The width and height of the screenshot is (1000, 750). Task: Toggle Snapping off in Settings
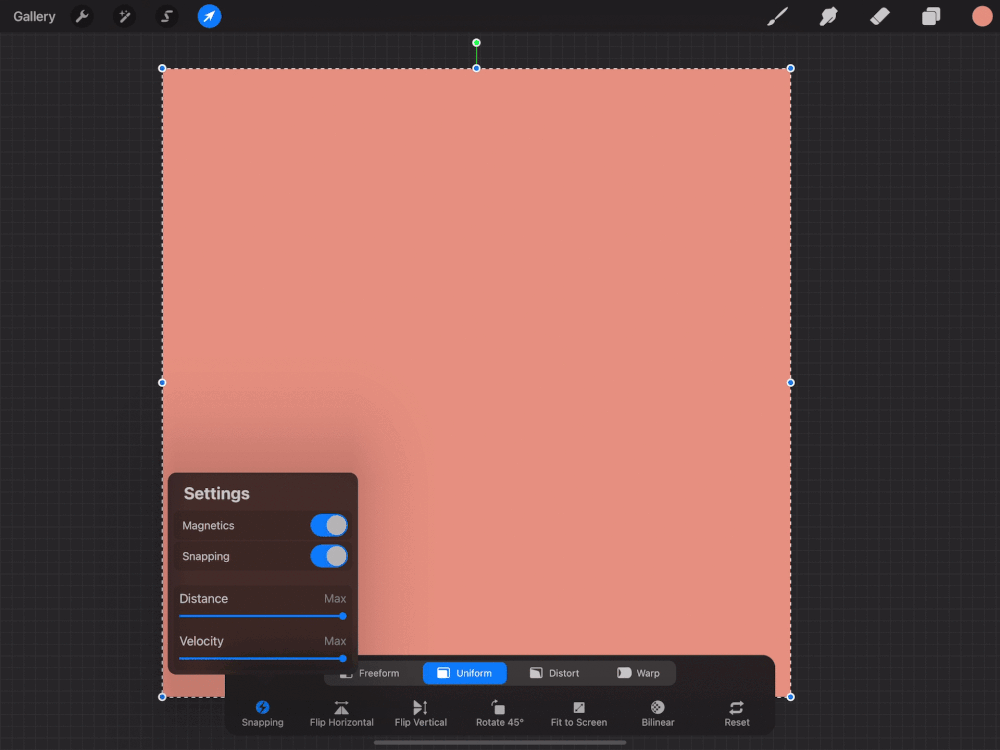[x=329, y=556]
